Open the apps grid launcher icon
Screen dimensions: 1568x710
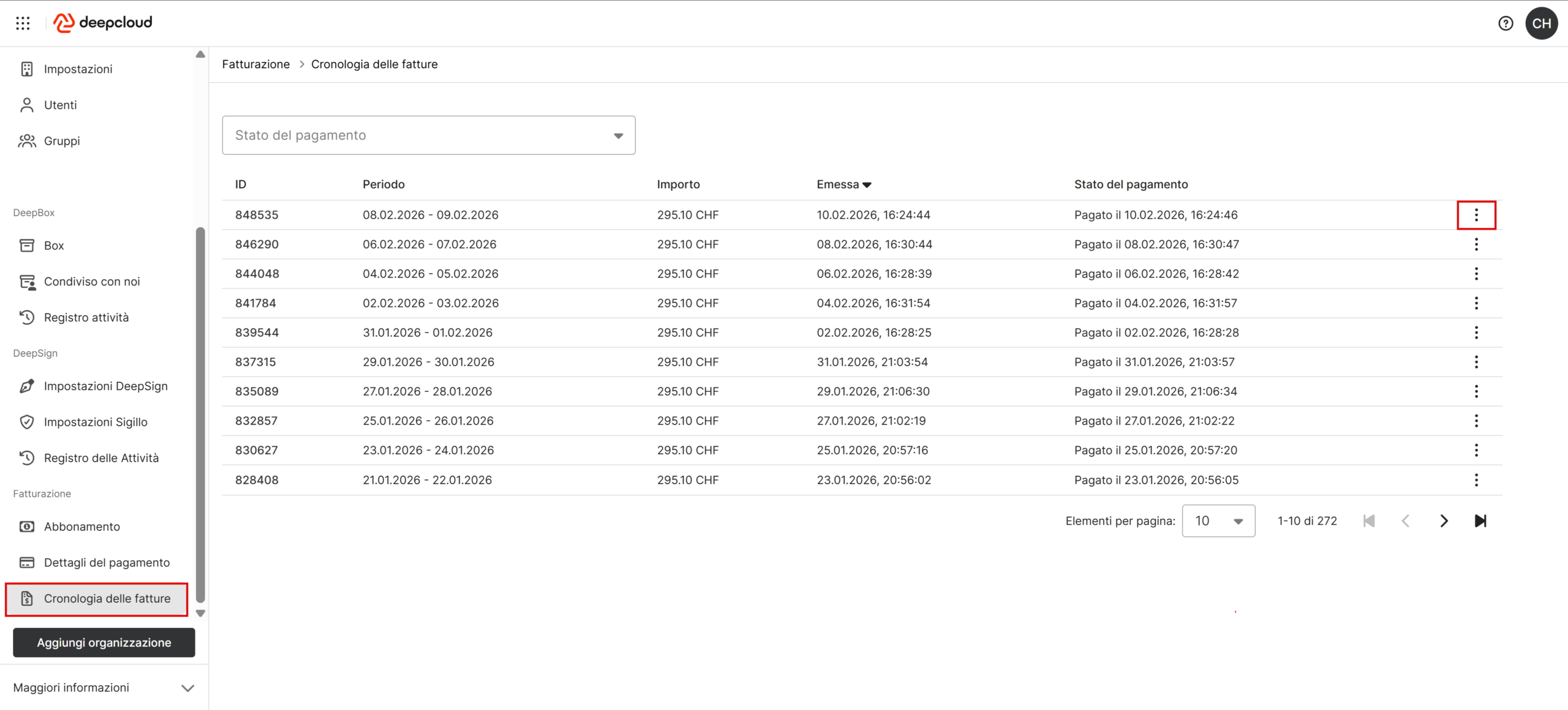[x=23, y=23]
